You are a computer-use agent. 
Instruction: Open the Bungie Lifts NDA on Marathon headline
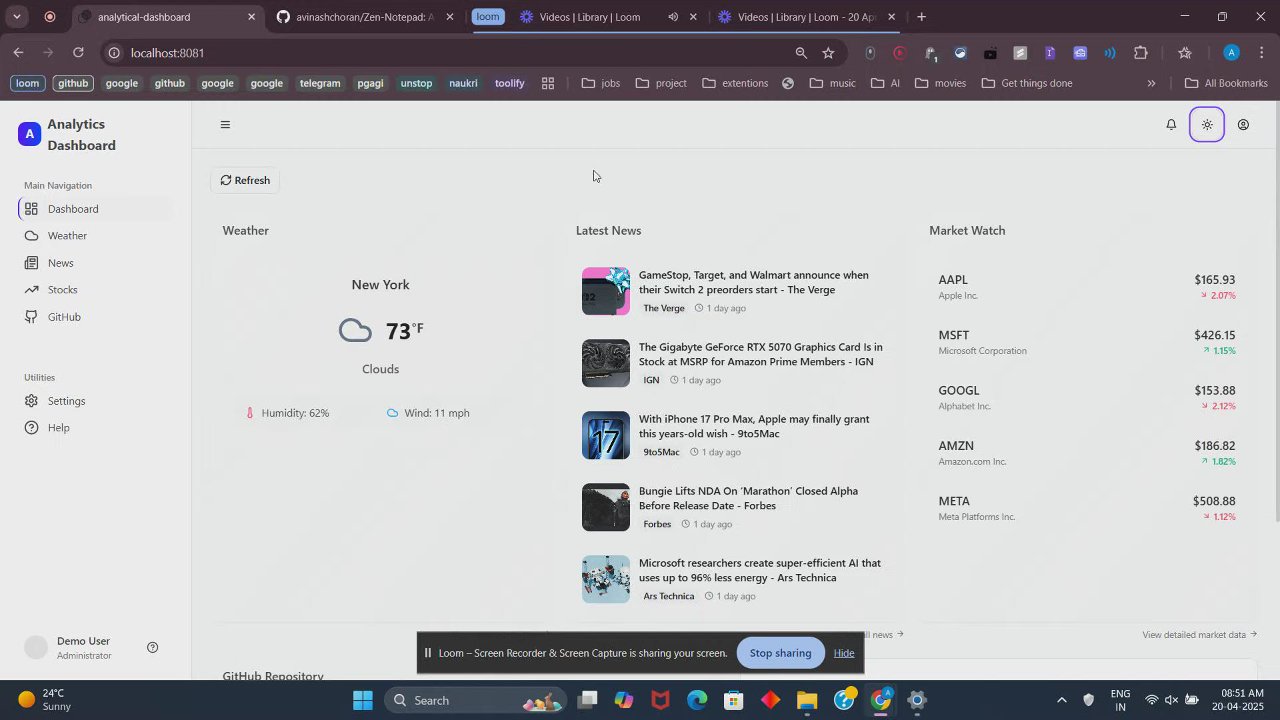click(748, 498)
